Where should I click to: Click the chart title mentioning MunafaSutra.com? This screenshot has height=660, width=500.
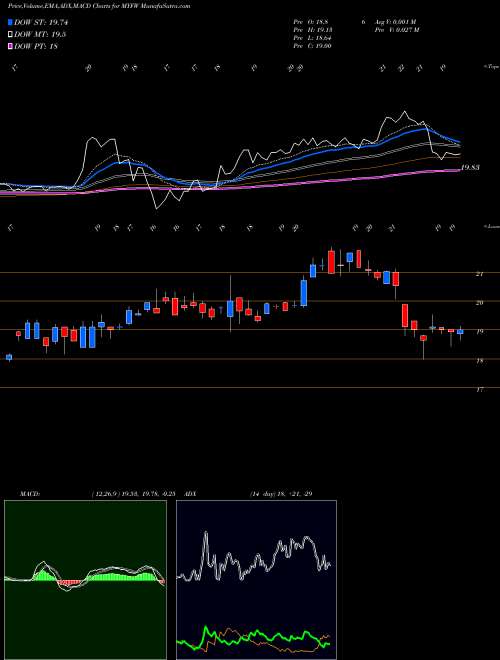point(99,6)
